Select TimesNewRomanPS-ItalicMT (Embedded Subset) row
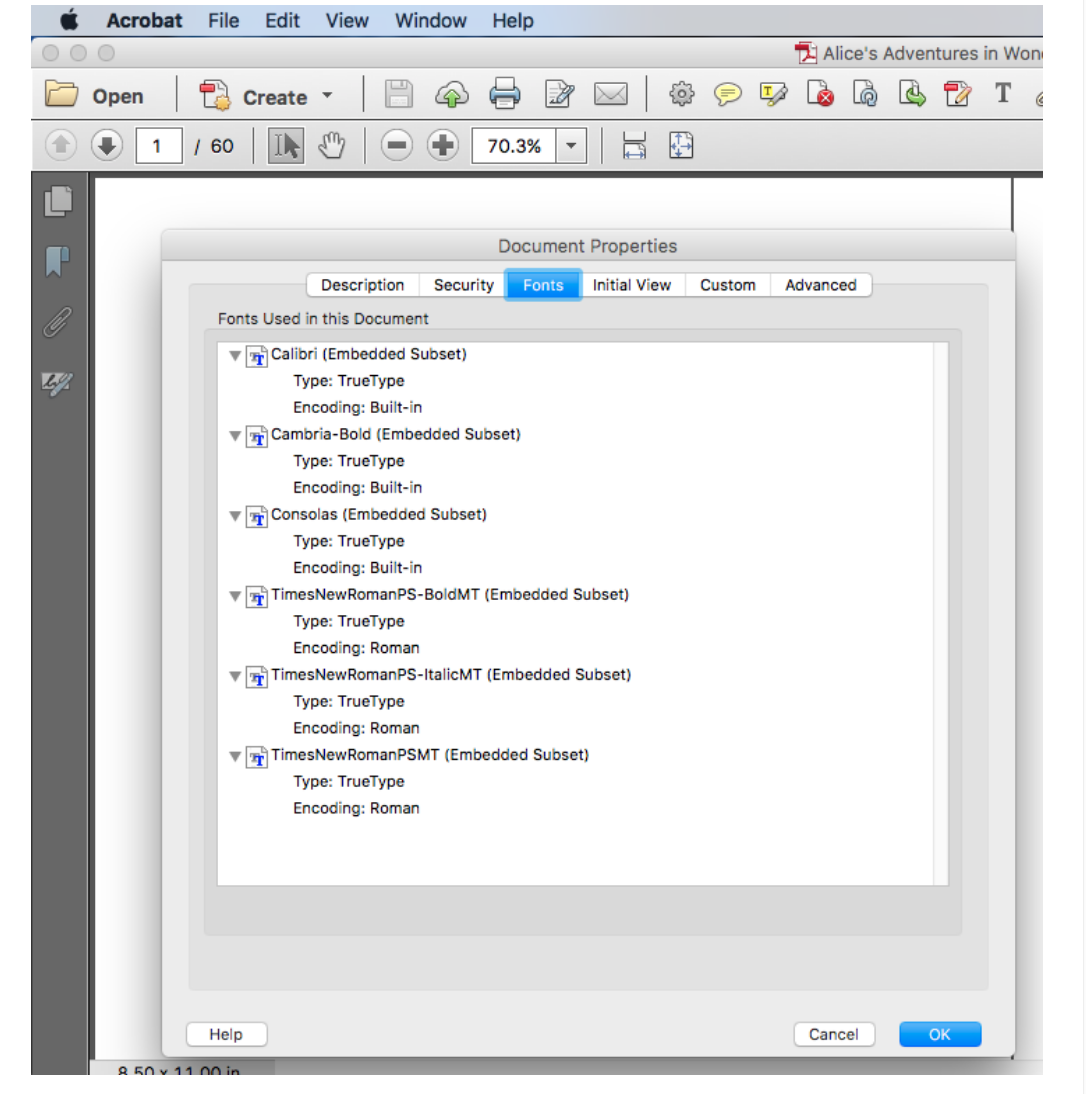Image resolution: width=1086 pixels, height=1094 pixels. coord(451,675)
